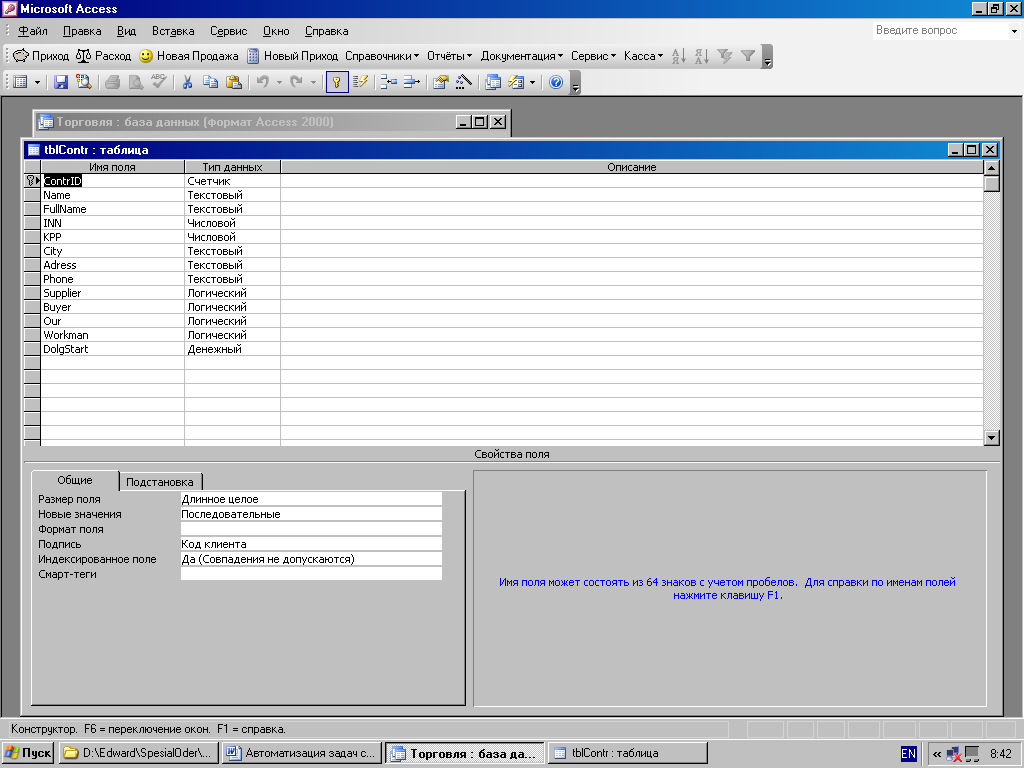This screenshot has height=768, width=1024.
Task: Click the Новый Приход calculator button
Action: 292,56
